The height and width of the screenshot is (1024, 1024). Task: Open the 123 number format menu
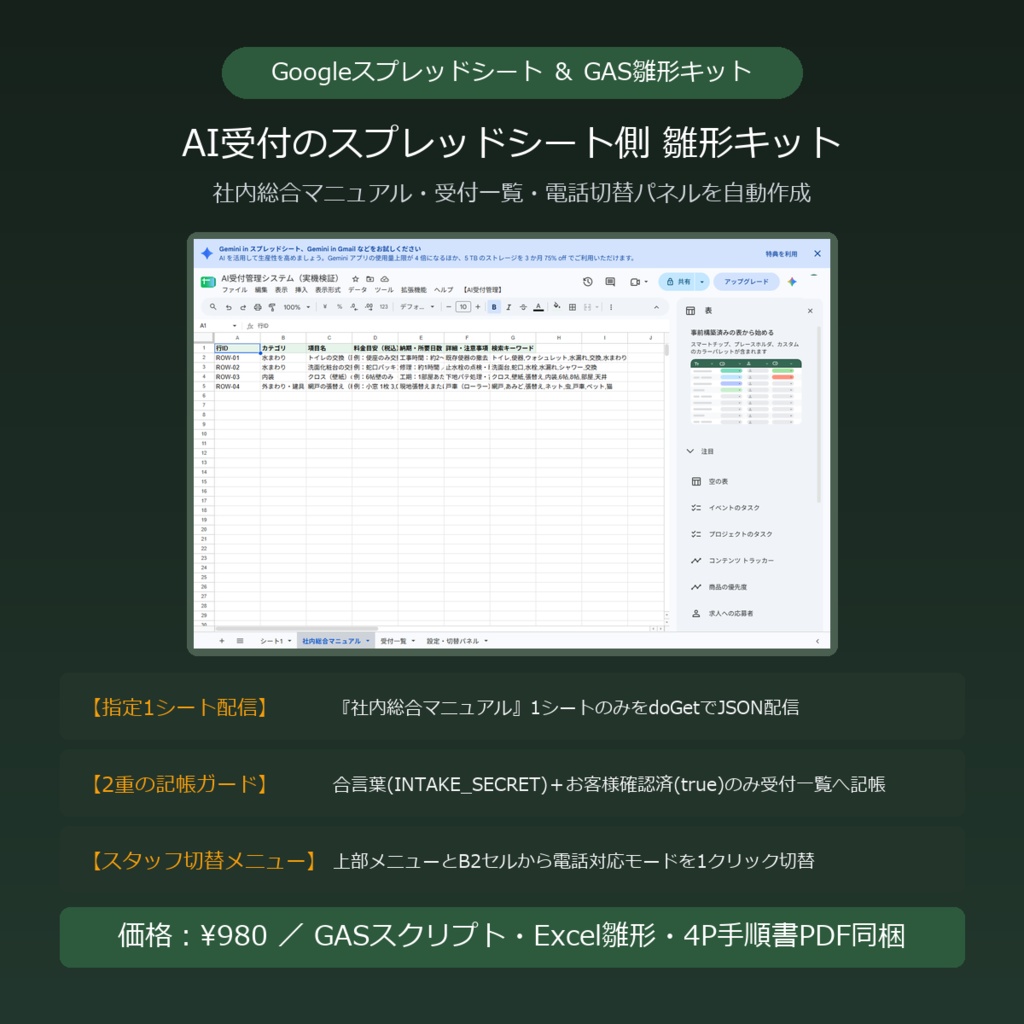[x=384, y=307]
